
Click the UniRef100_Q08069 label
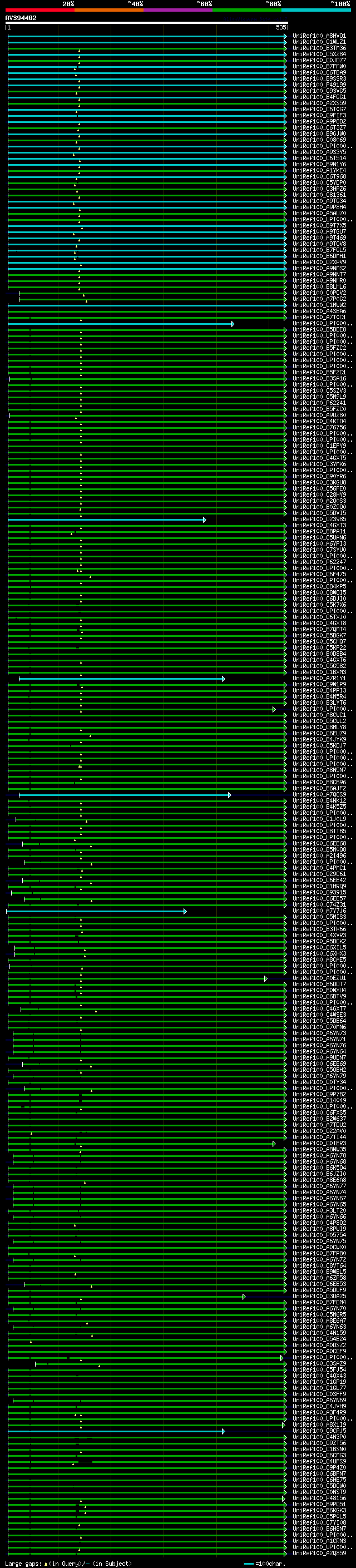click(319, 140)
